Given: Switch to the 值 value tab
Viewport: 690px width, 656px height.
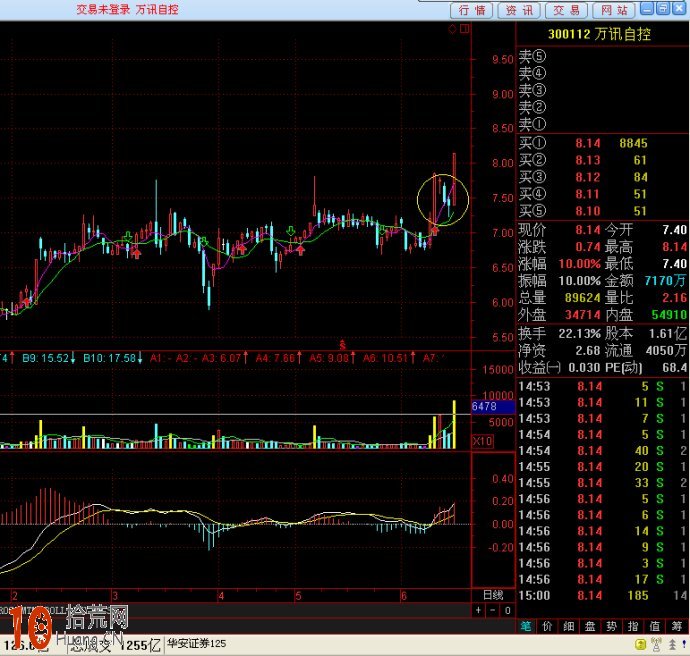Looking at the screenshot, I should (x=655, y=626).
